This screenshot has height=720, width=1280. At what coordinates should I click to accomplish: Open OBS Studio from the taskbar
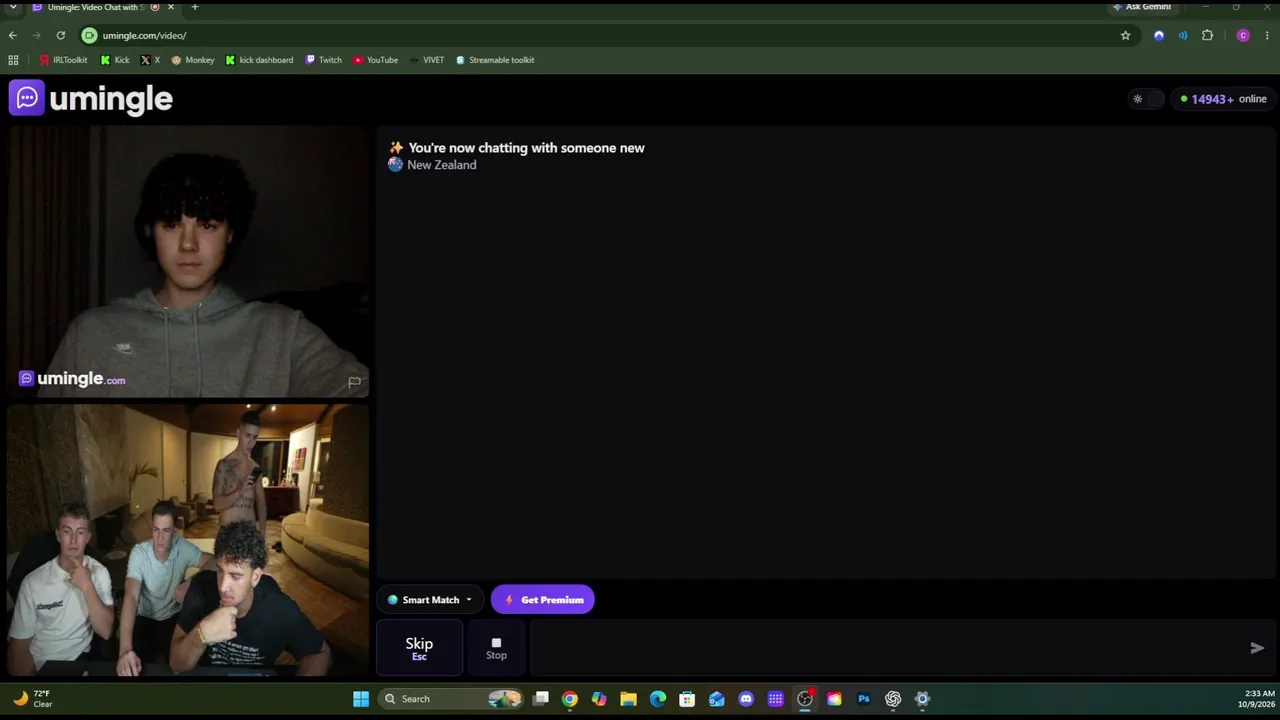click(805, 699)
